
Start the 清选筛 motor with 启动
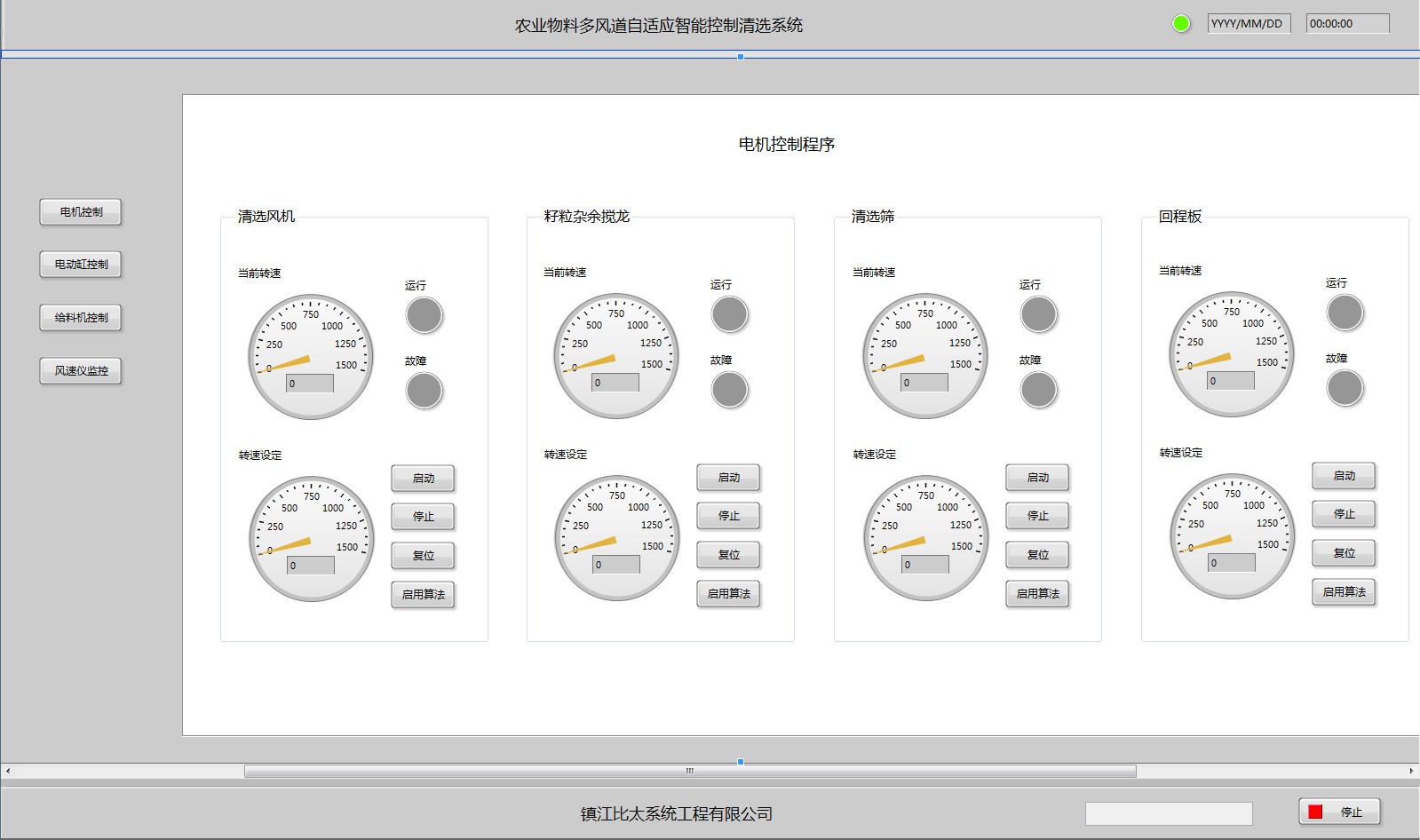click(1038, 478)
